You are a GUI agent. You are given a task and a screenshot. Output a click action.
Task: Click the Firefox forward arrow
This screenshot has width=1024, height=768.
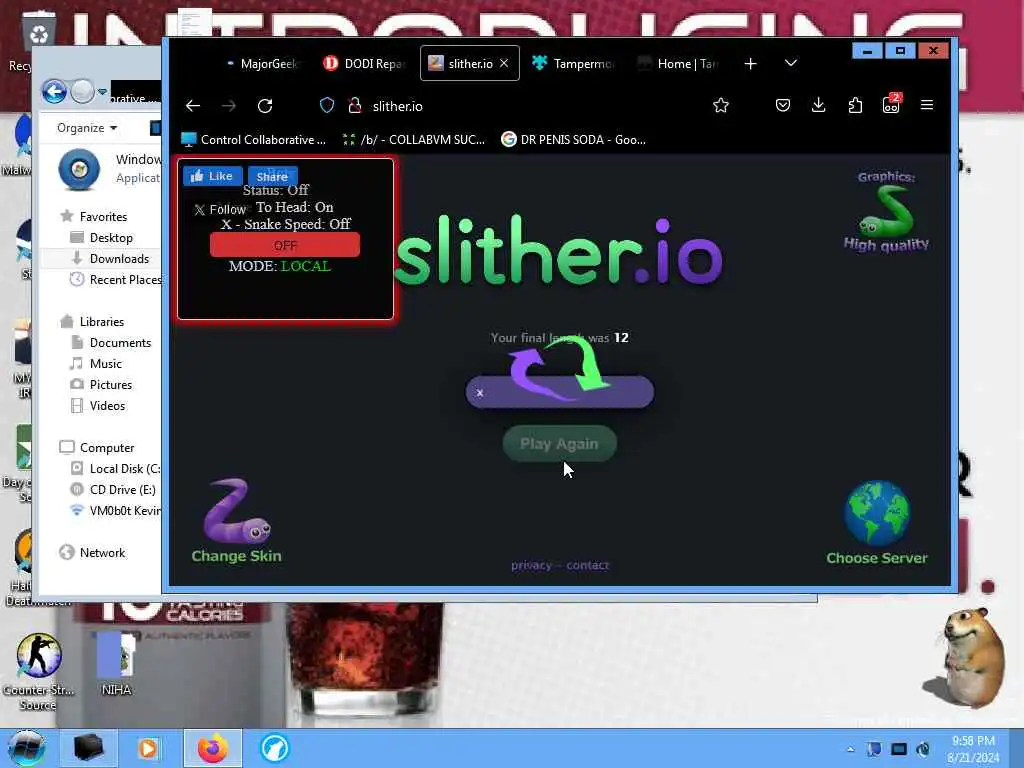tap(229, 106)
